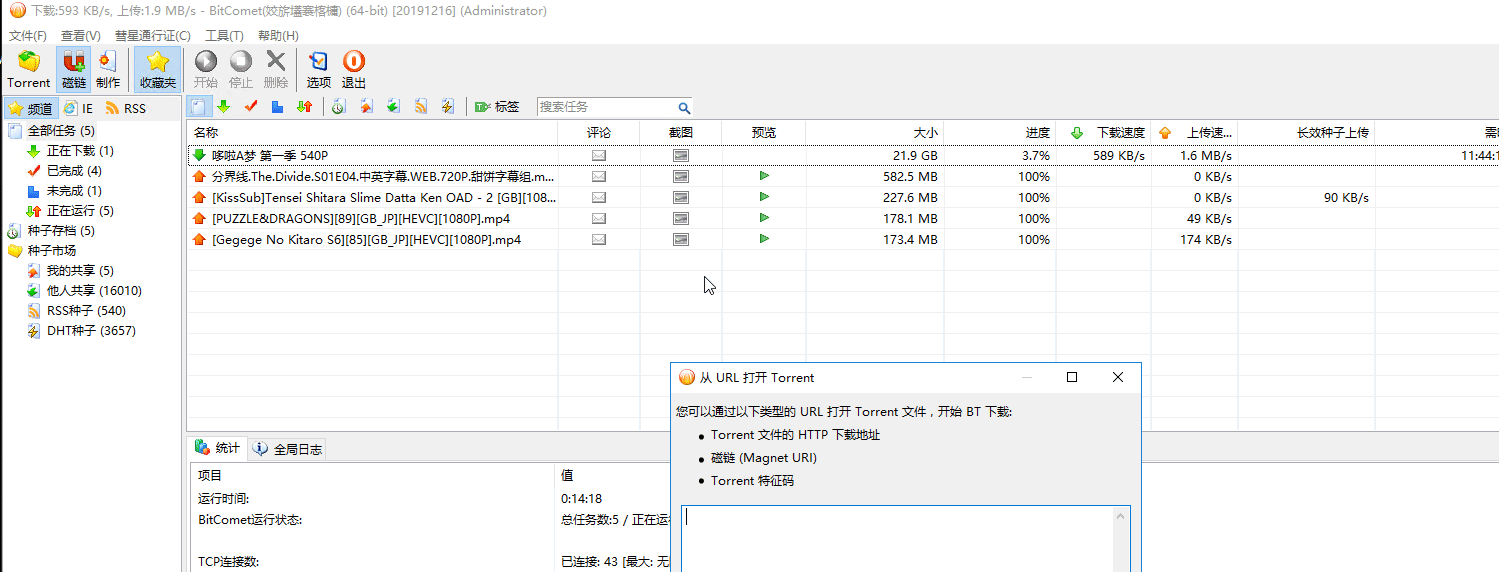Viewport: 1499px width, 572px height.
Task: Filter by downloading green arrow icon
Action: (223, 106)
